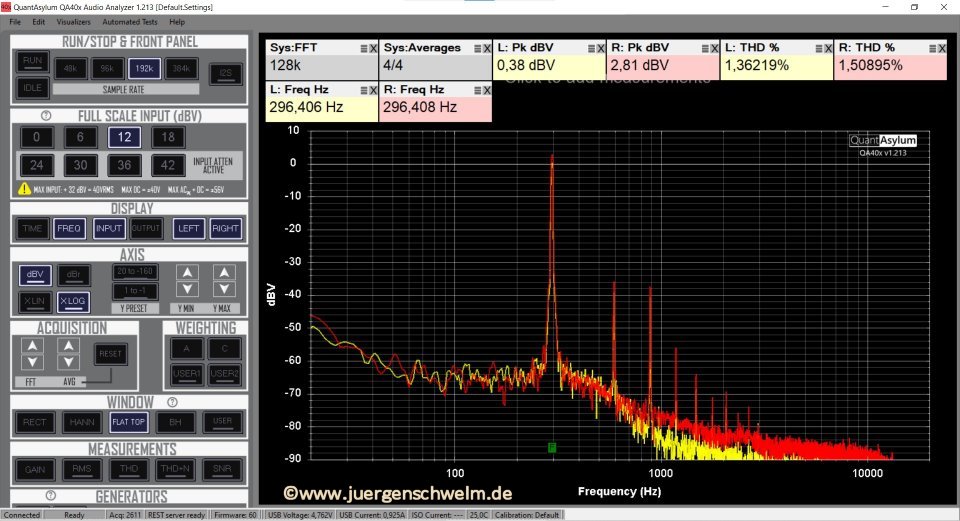Image resolution: width=960 pixels, height=521 pixels.
Task: Reset the acquisition averages
Action: (x=110, y=354)
